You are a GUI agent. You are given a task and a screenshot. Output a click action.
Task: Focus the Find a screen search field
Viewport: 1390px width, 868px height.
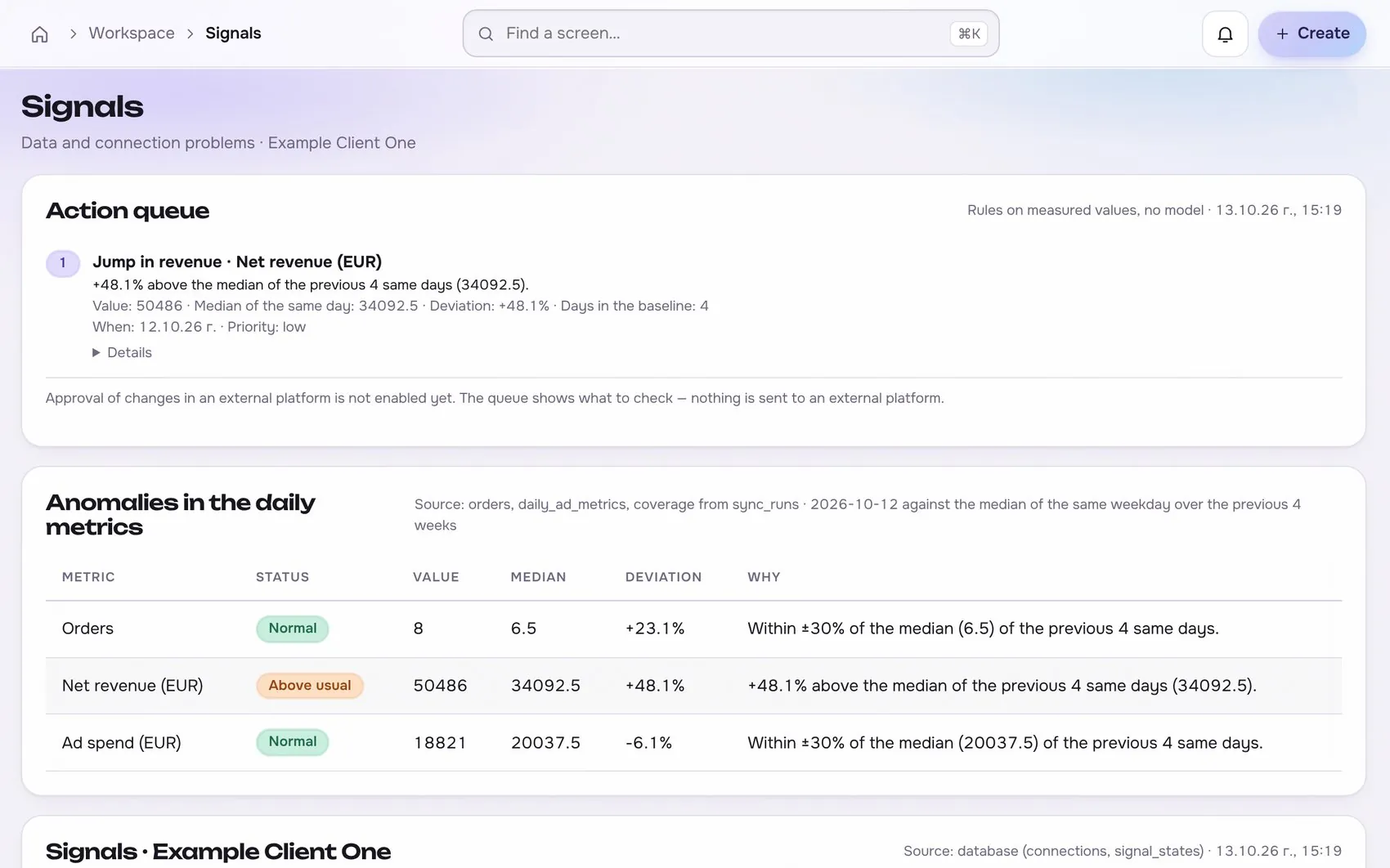tap(731, 34)
